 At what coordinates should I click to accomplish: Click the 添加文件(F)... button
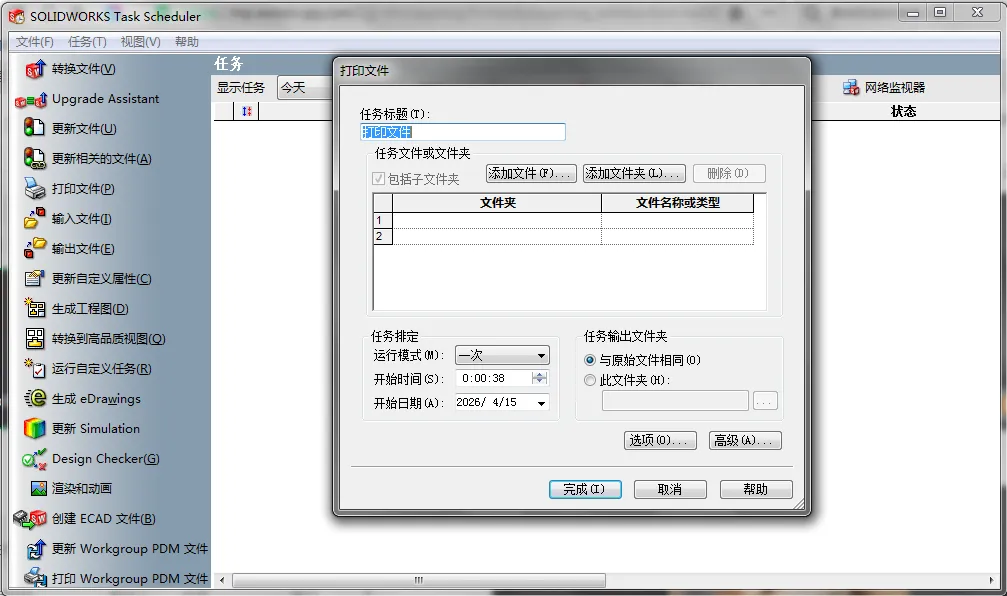coord(531,173)
